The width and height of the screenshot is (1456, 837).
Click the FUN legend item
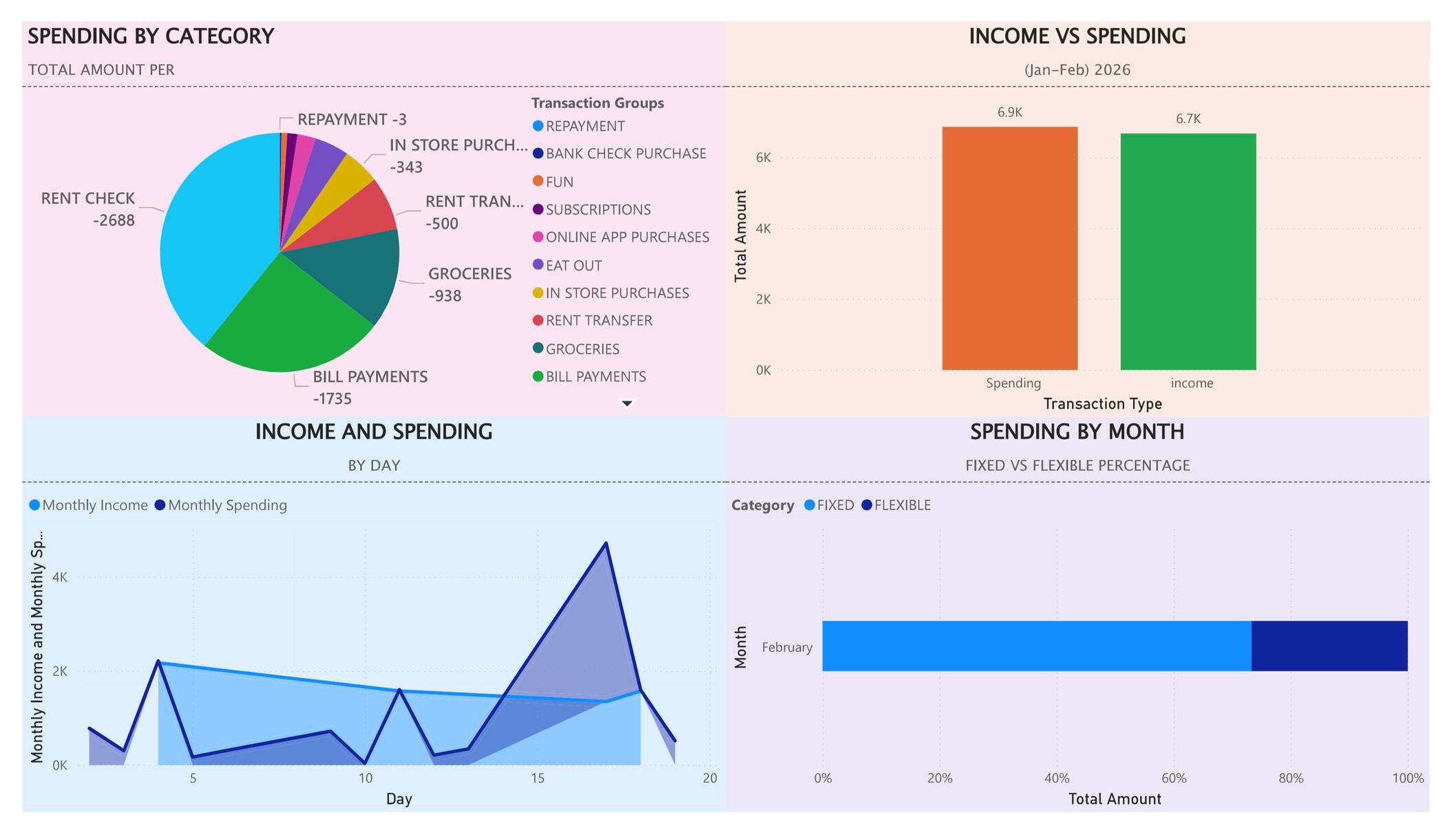(559, 182)
